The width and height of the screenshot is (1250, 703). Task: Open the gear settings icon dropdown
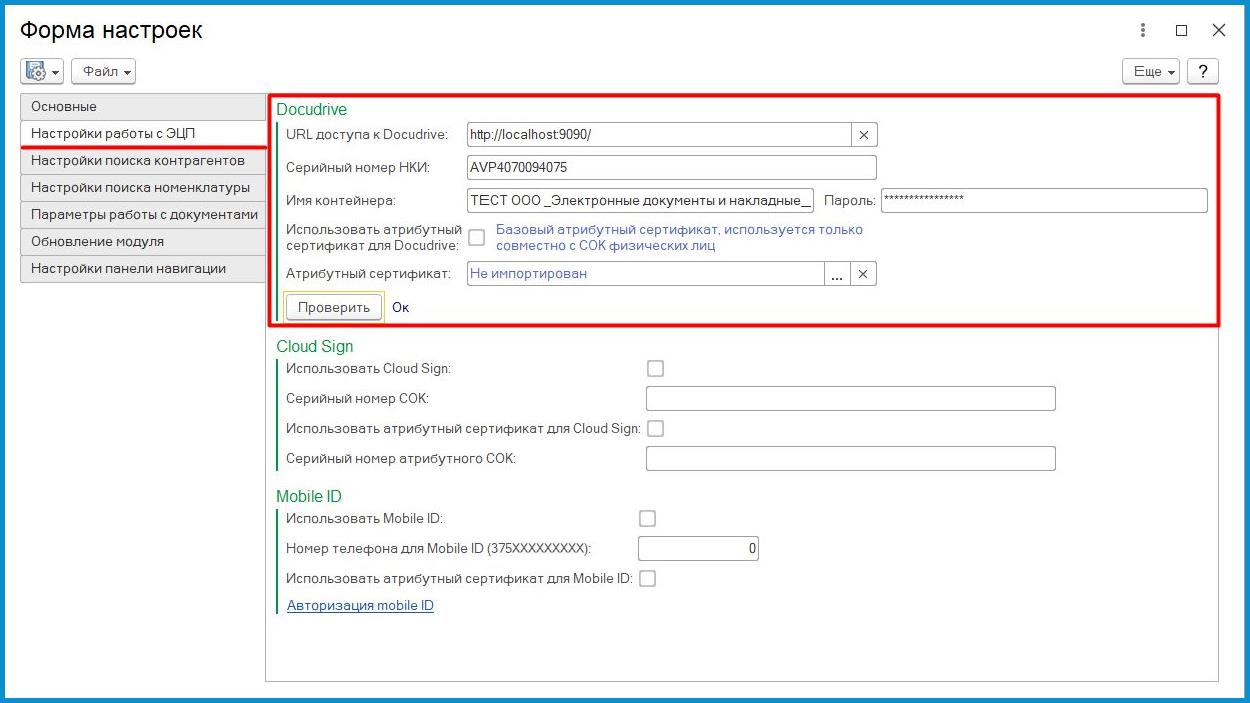pyautogui.click(x=41, y=71)
